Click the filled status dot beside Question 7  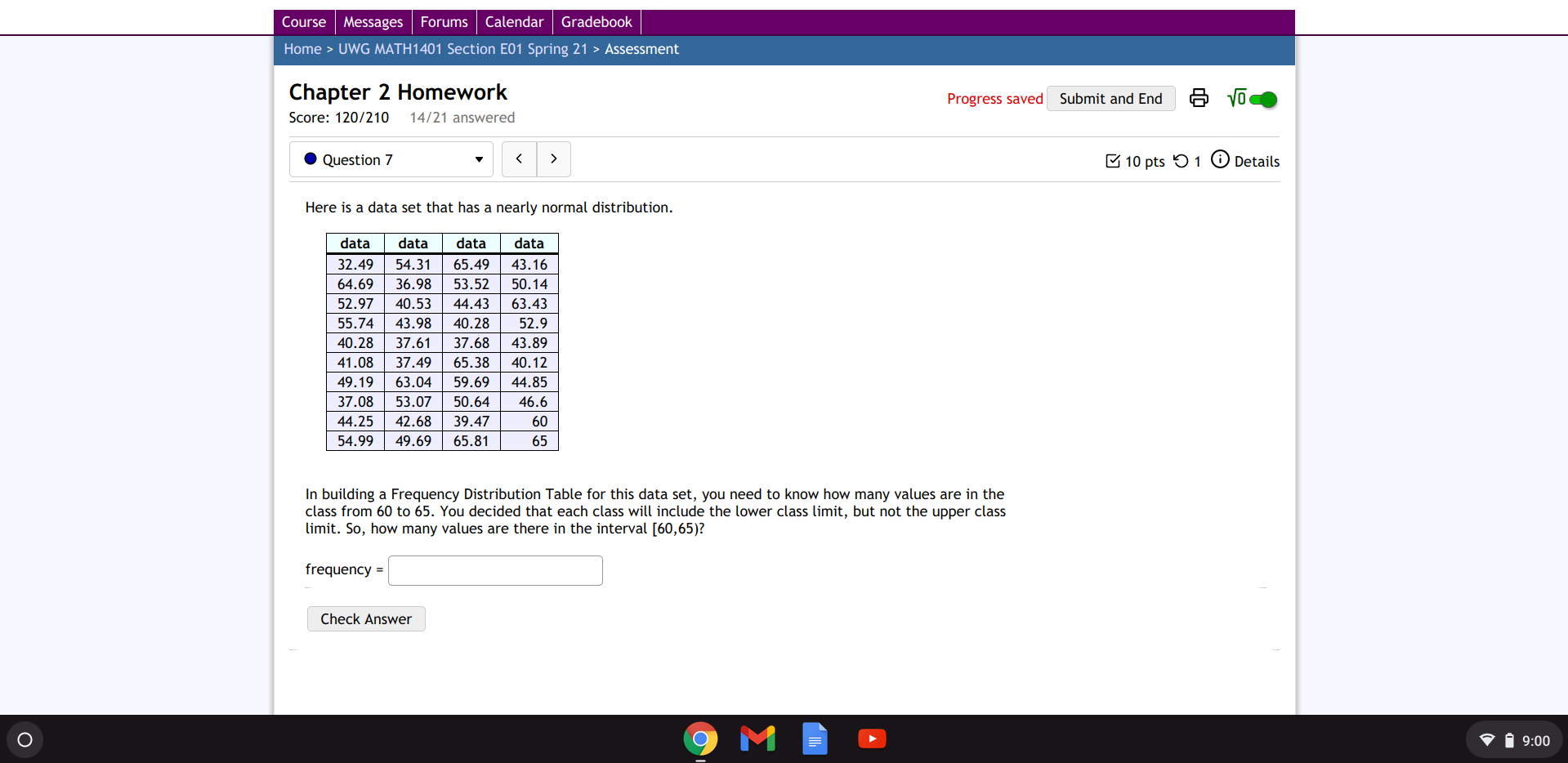click(310, 159)
